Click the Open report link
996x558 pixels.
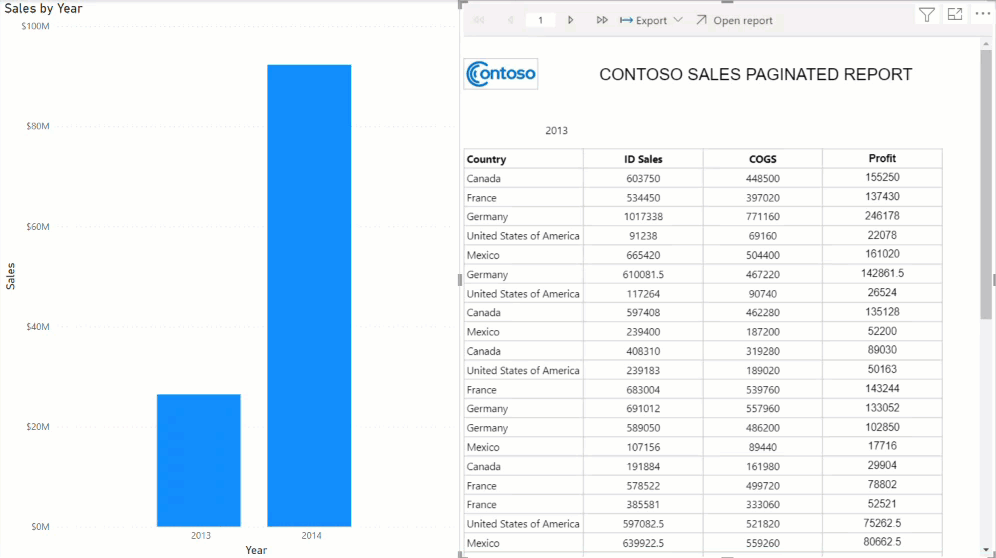pyautogui.click(x=743, y=20)
